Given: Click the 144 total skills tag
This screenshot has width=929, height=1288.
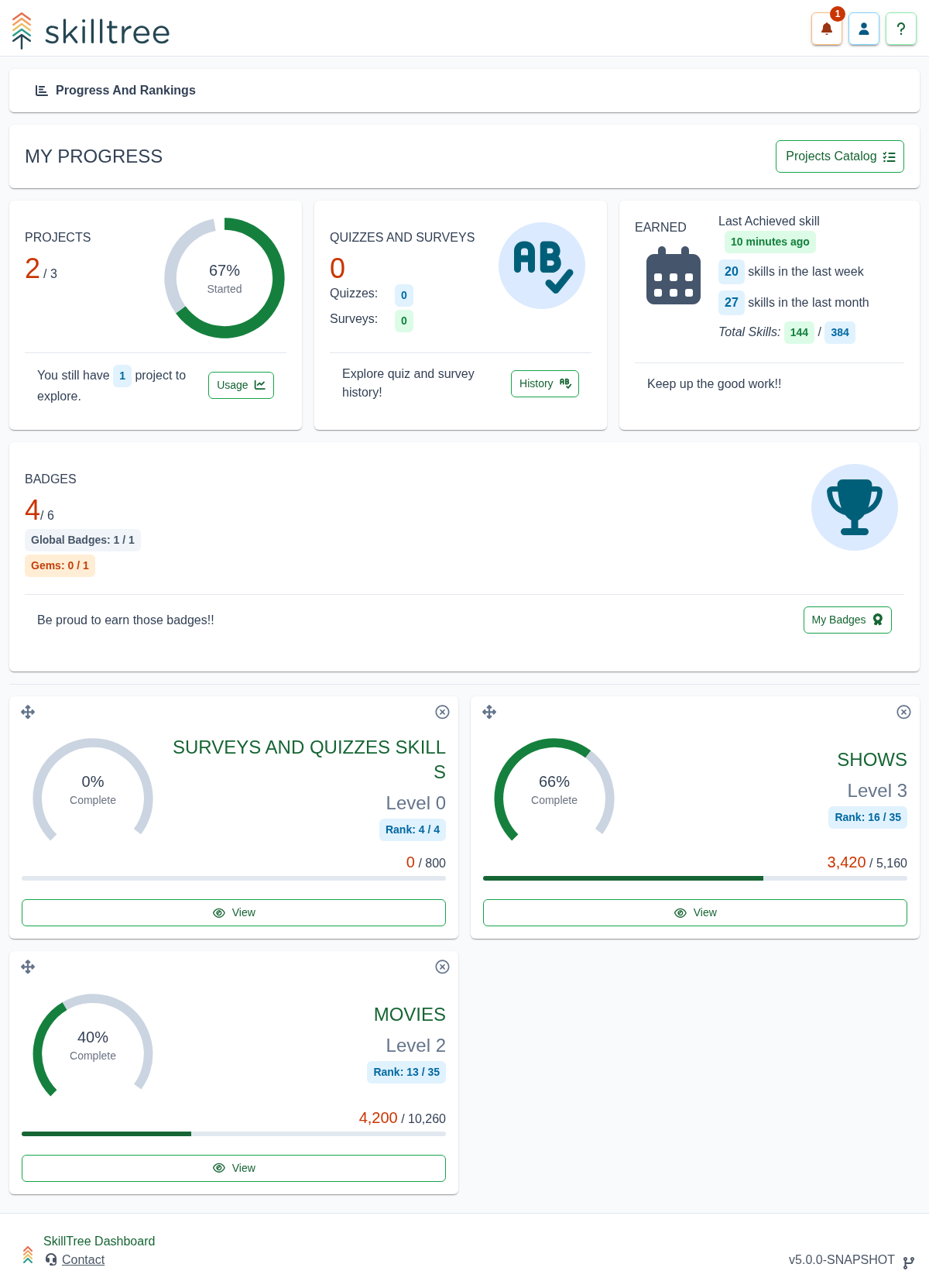Looking at the screenshot, I should [x=799, y=332].
